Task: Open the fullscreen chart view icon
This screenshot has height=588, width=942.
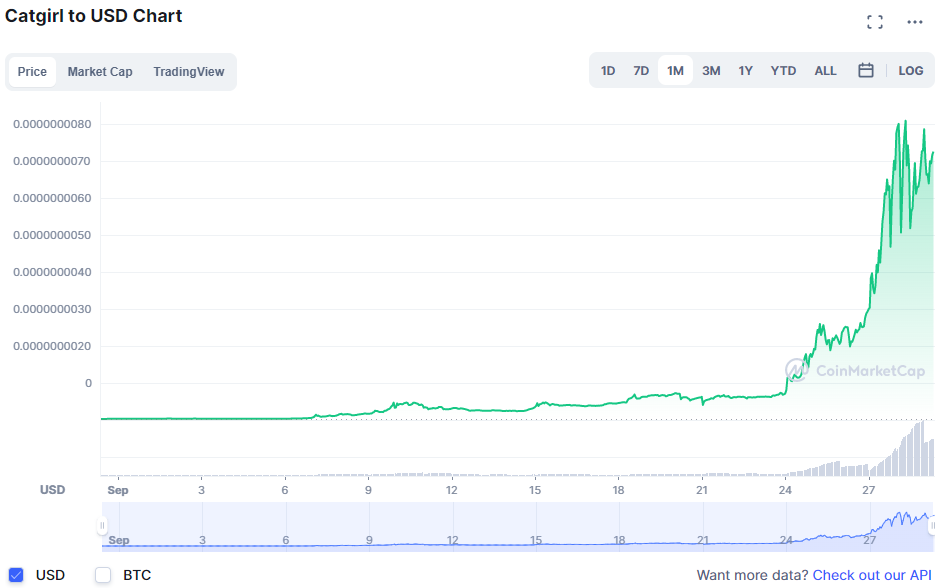Action: tap(875, 22)
